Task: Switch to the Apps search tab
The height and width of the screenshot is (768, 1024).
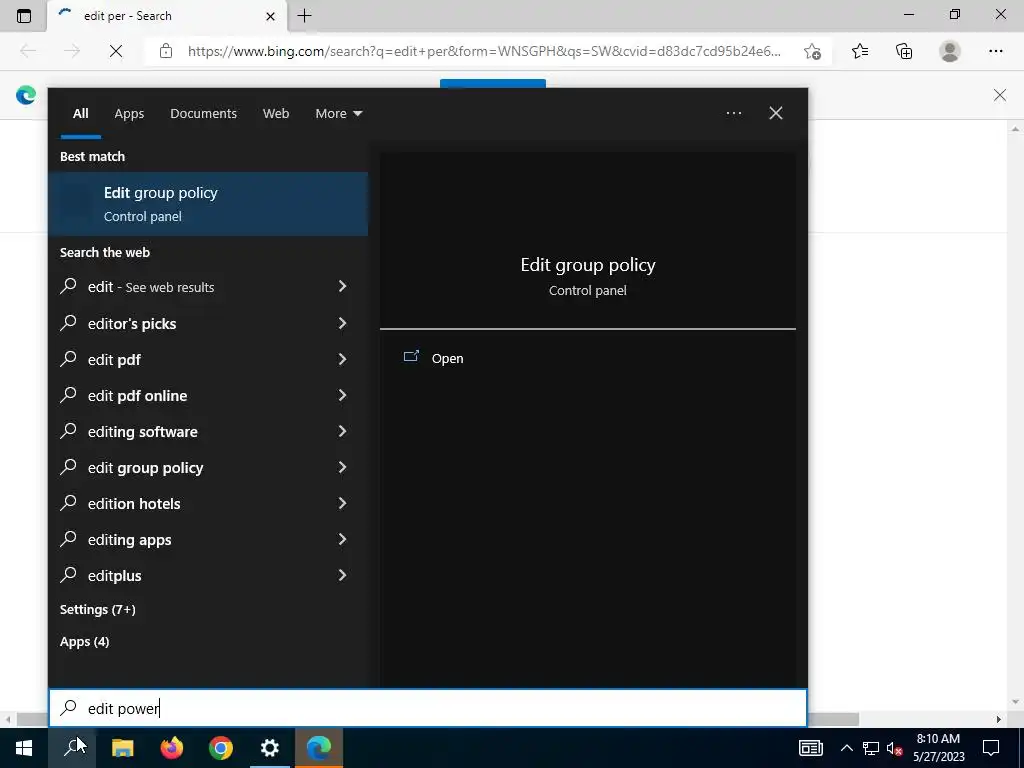Action: click(129, 113)
